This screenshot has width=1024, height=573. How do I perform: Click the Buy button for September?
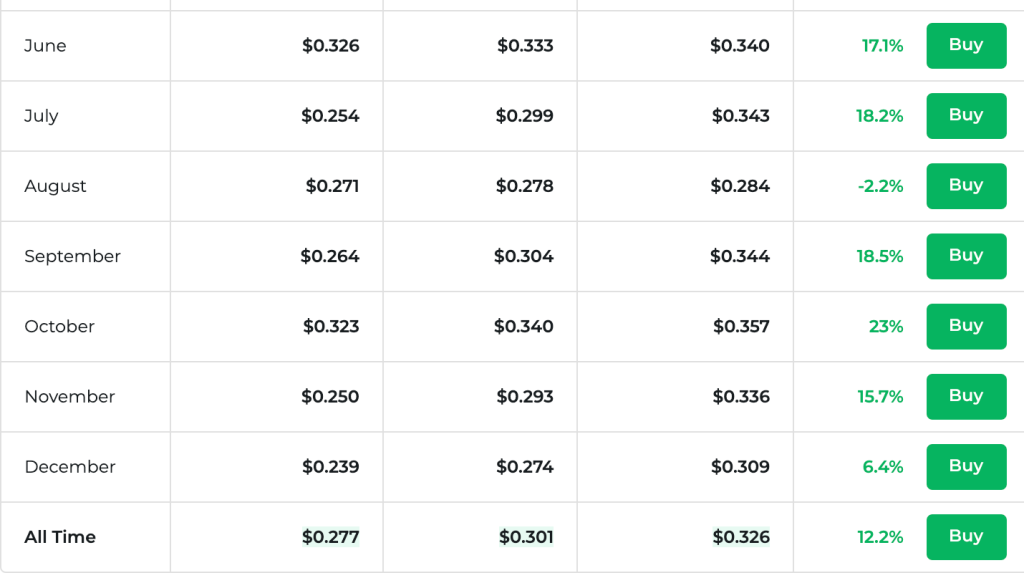[x=966, y=256]
